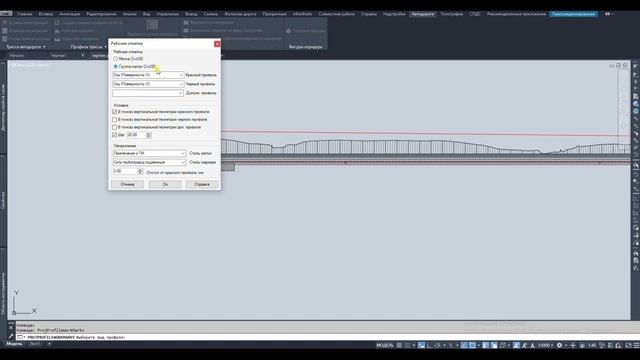Open the Свойства side palette
The height and width of the screenshot is (360, 640).
[x=3, y=200]
